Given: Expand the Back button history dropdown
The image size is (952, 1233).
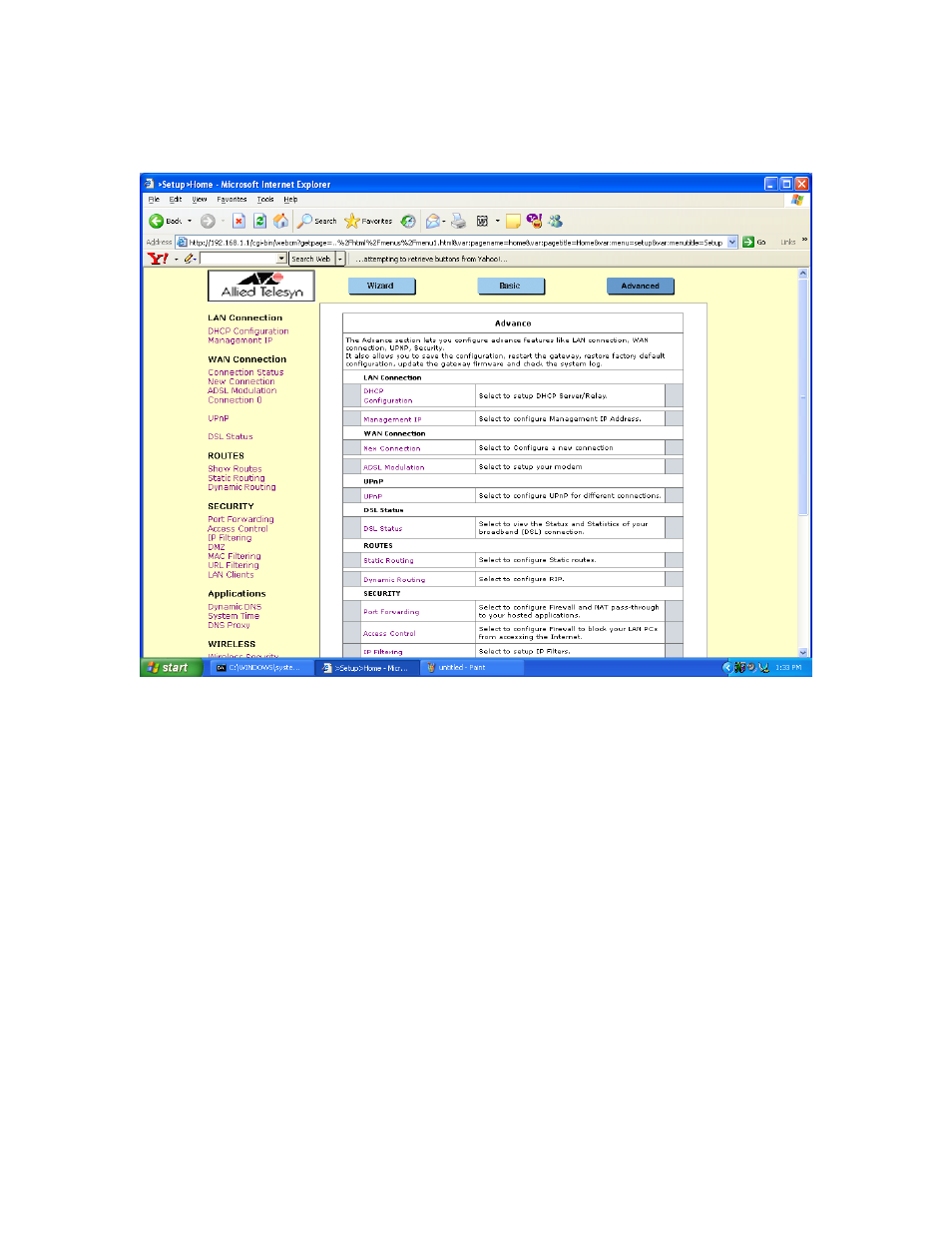Looking at the screenshot, I should [190, 221].
